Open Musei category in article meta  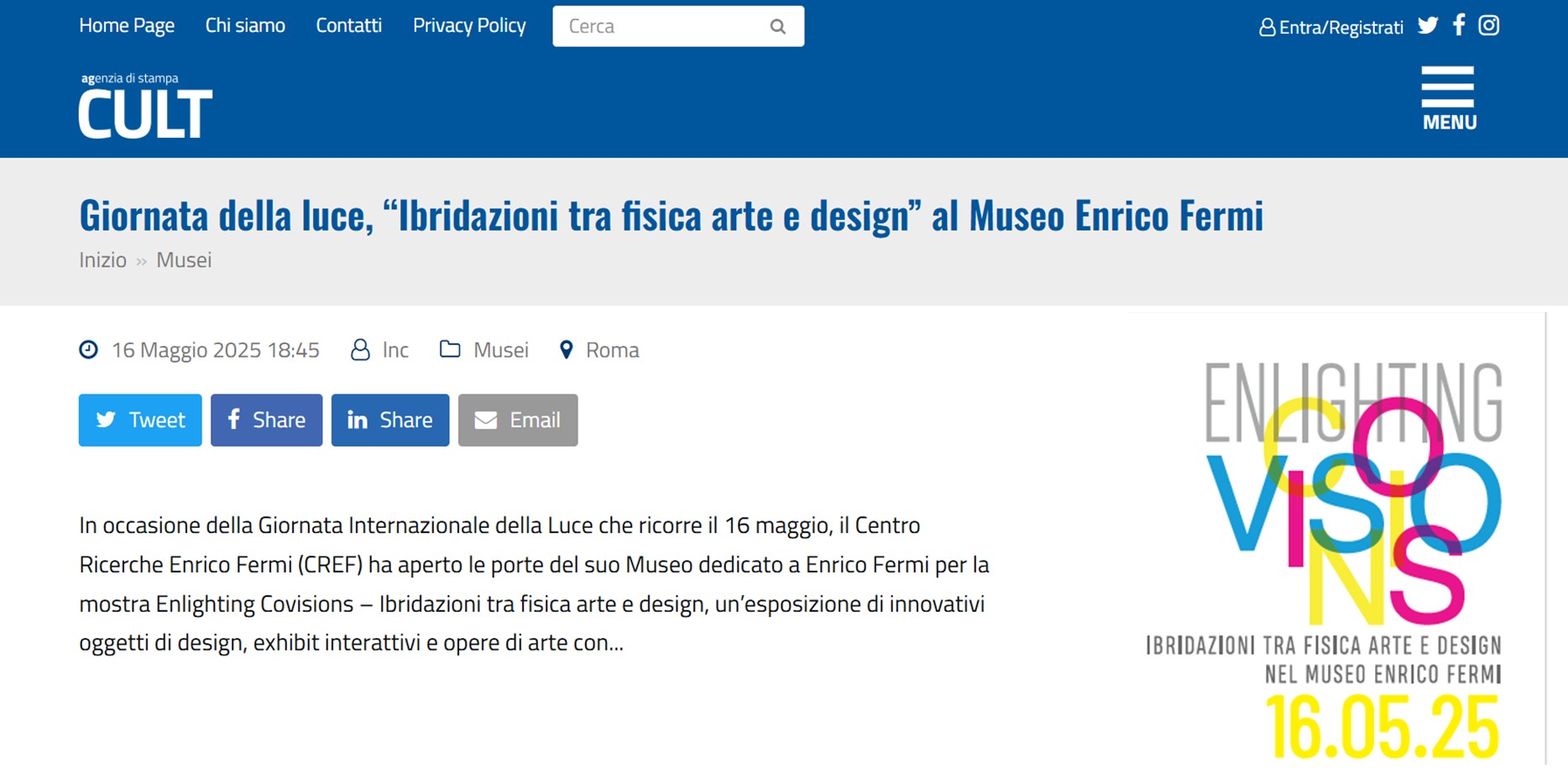point(501,350)
